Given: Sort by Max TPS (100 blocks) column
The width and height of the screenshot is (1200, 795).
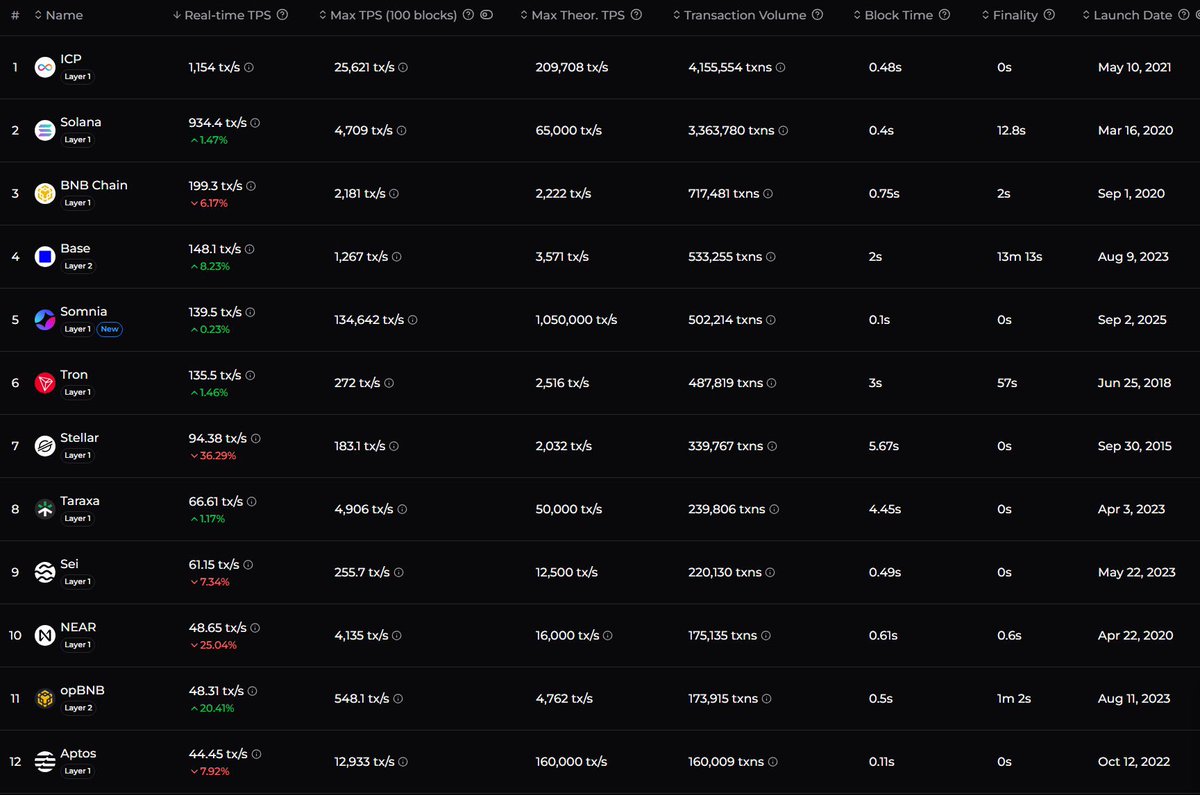Looking at the screenshot, I should pyautogui.click(x=387, y=15).
